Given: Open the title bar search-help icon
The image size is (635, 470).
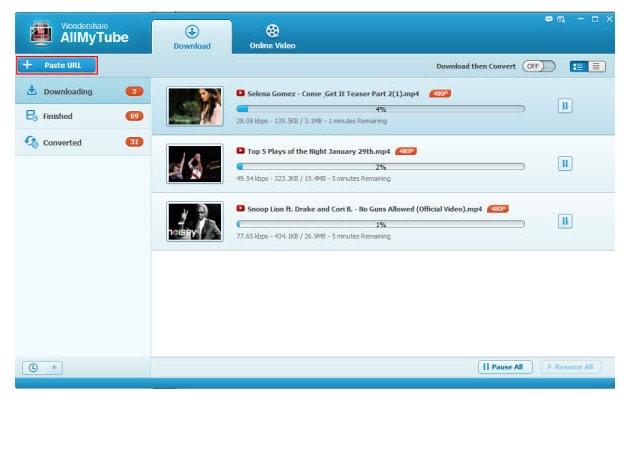Looking at the screenshot, I should click(x=561, y=19).
